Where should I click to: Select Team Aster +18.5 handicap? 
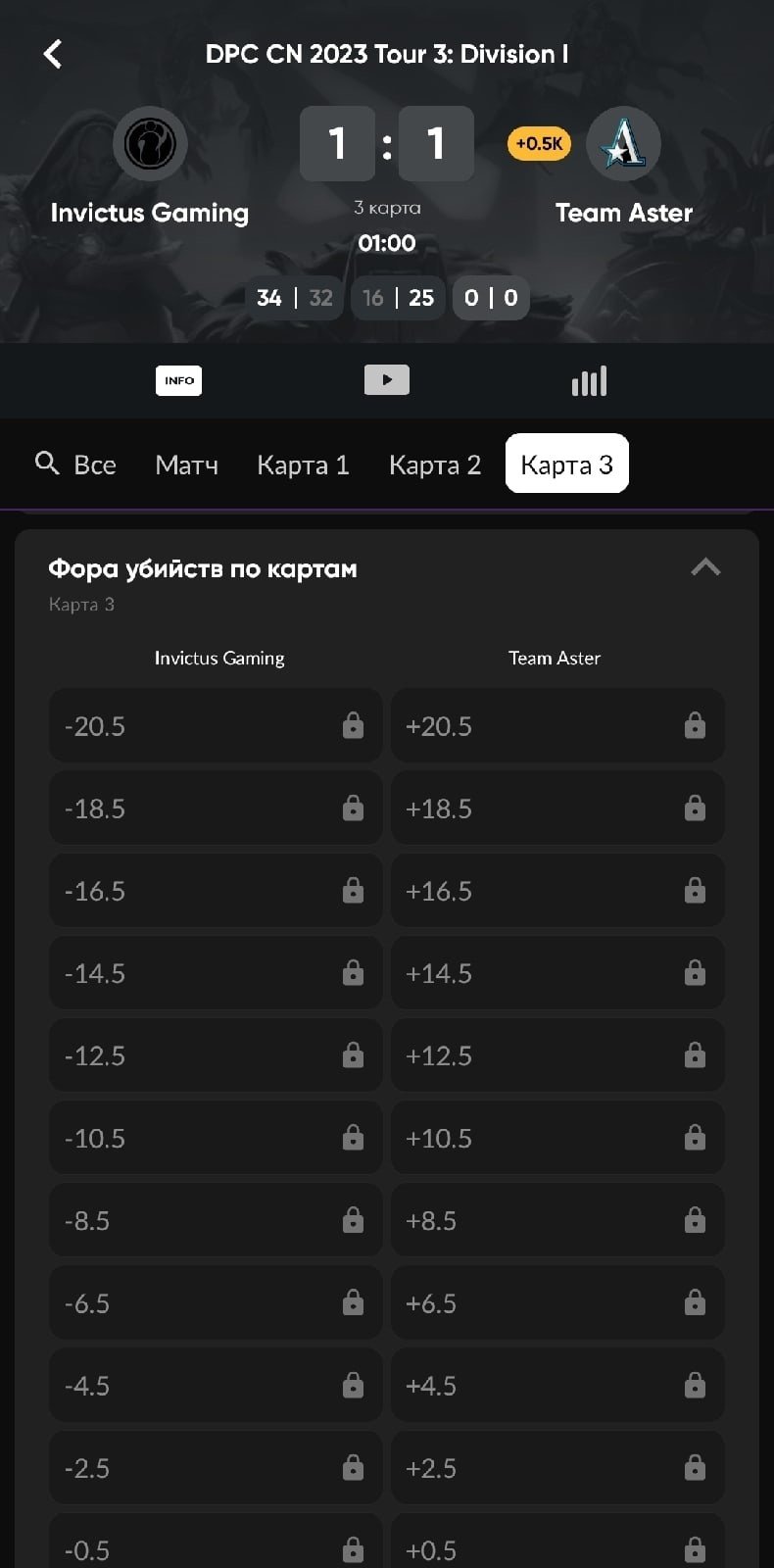point(557,808)
